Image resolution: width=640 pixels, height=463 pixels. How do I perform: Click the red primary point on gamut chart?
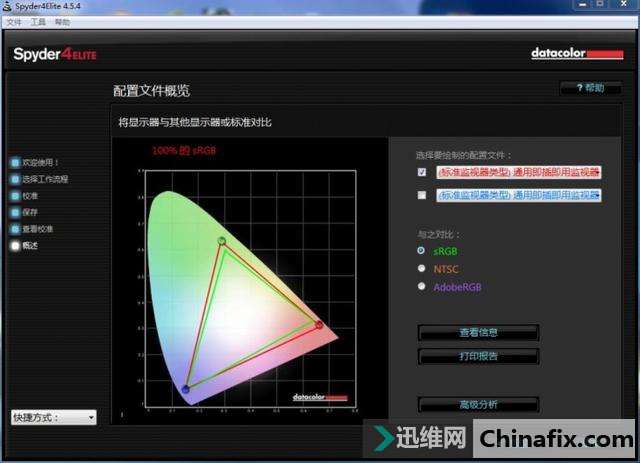pos(319,325)
